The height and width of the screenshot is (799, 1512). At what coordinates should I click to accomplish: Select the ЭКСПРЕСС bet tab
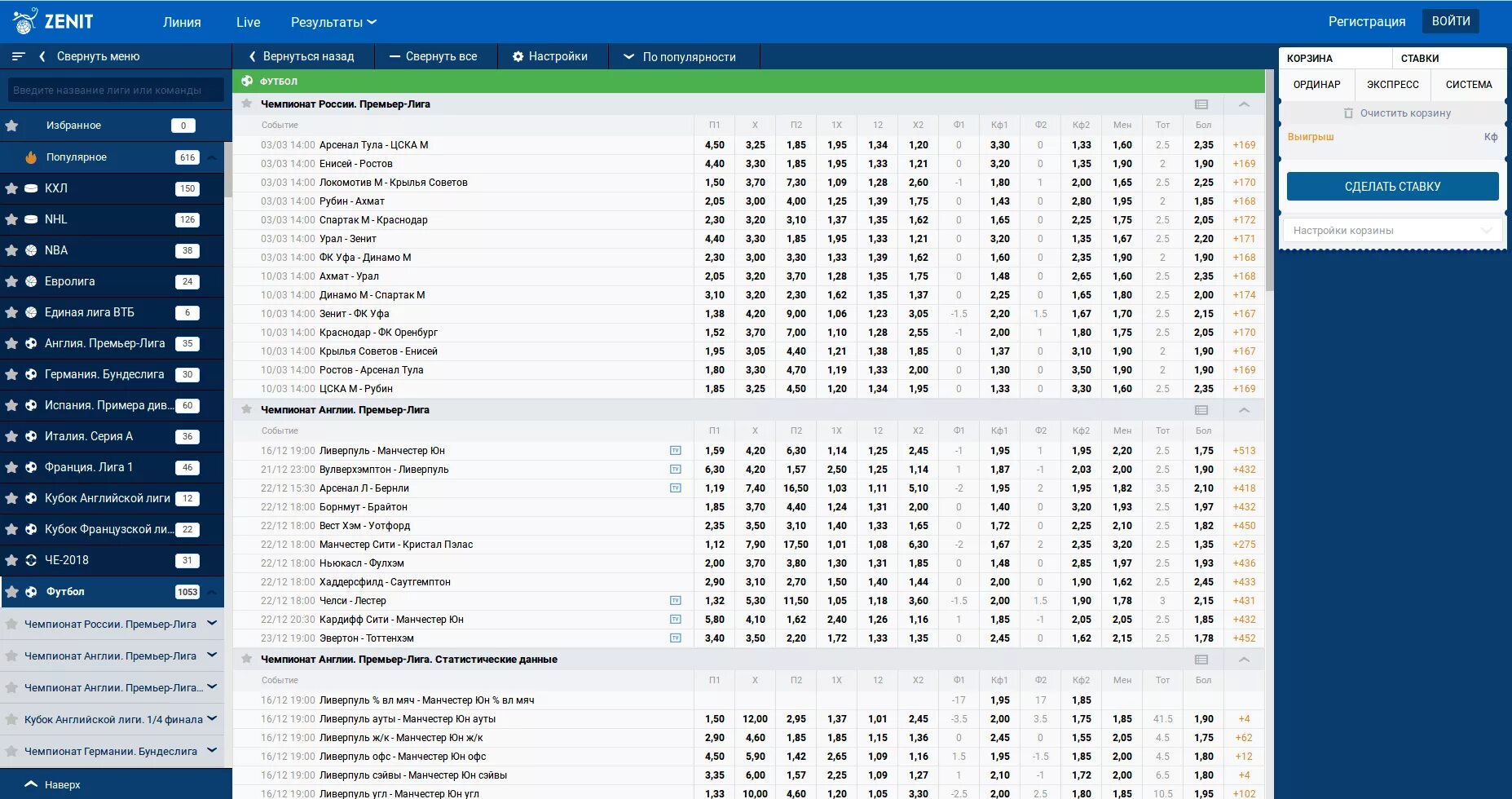[1393, 85]
